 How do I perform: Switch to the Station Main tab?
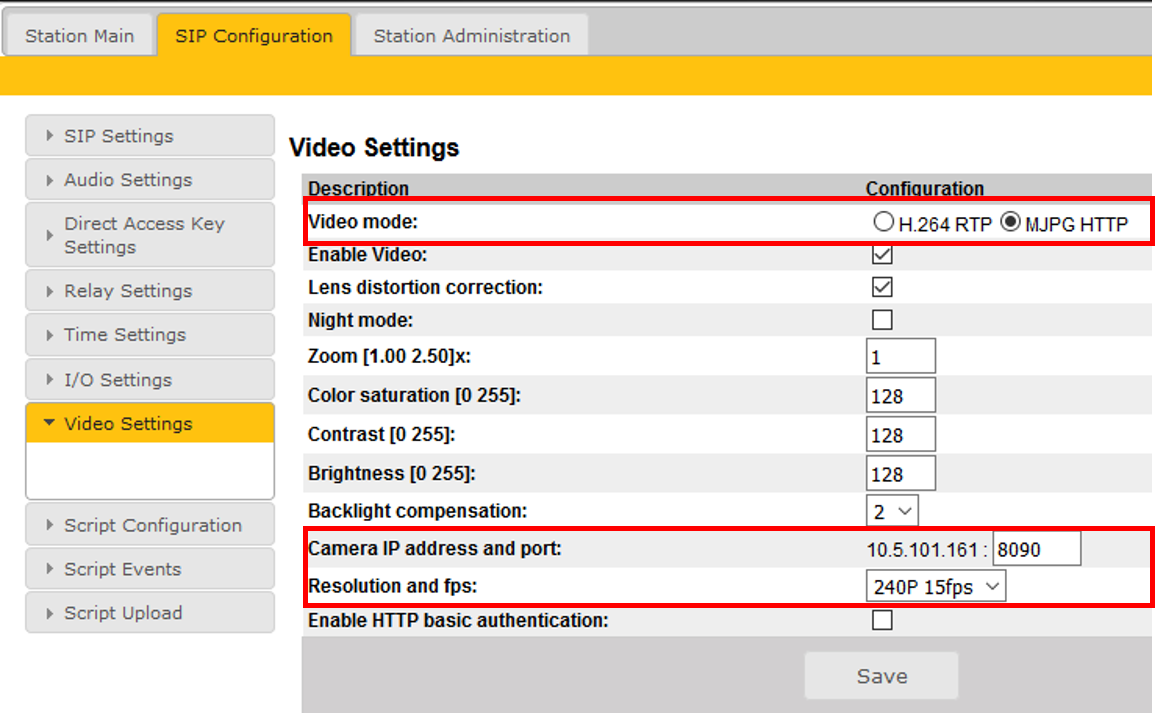[x=79, y=36]
